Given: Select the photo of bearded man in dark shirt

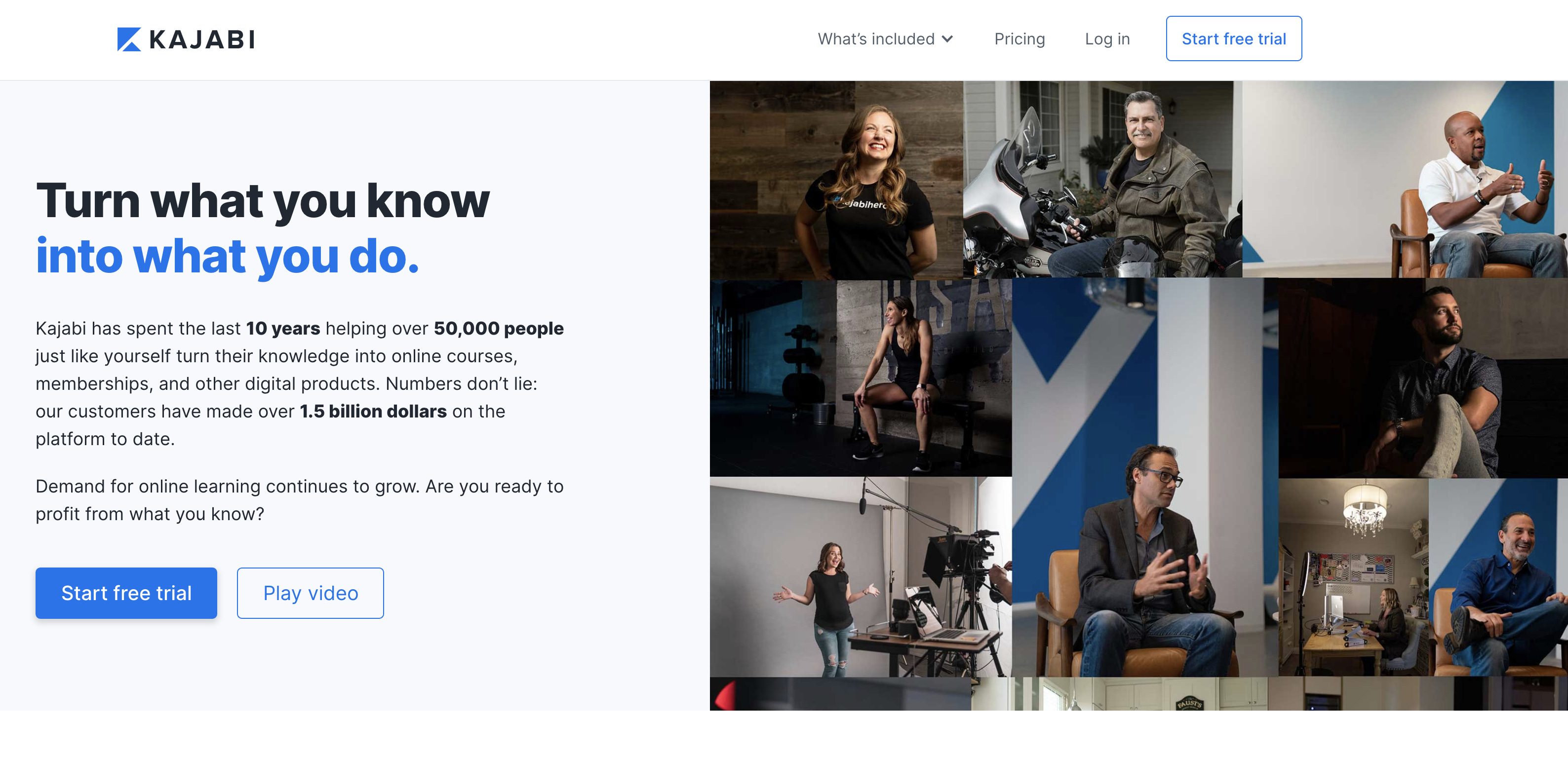Looking at the screenshot, I should [x=1423, y=378].
